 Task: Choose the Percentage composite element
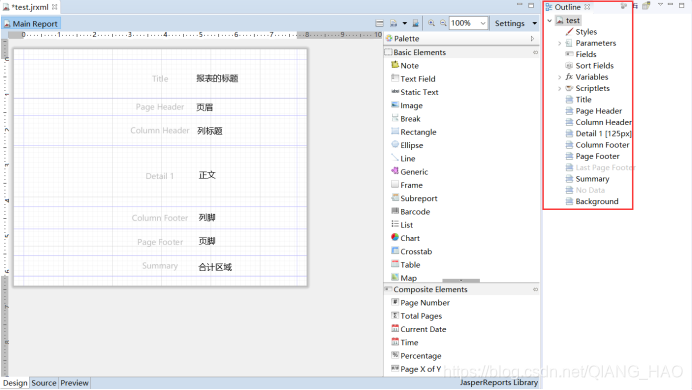point(416,356)
